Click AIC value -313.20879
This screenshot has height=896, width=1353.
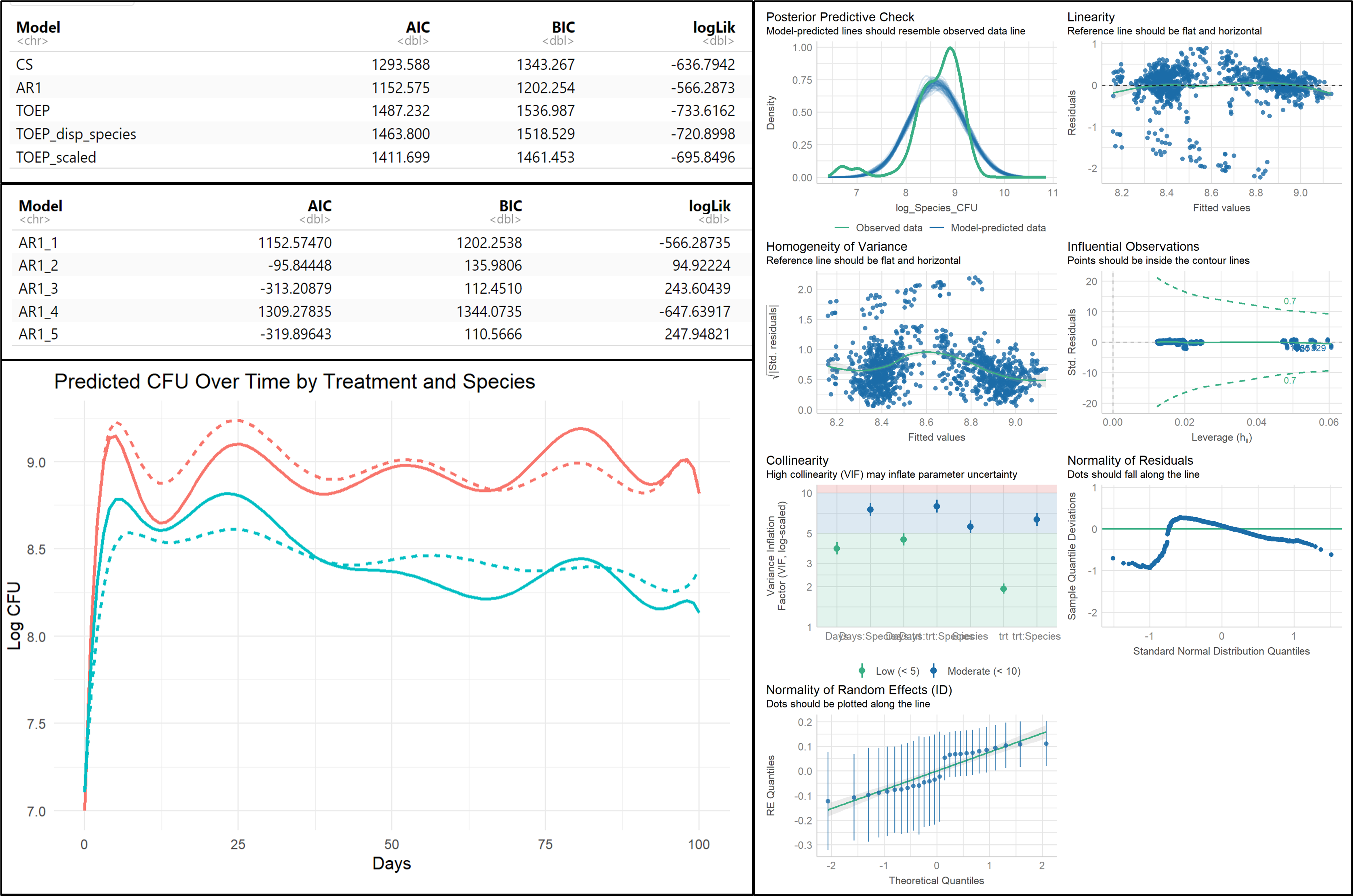click(x=296, y=288)
